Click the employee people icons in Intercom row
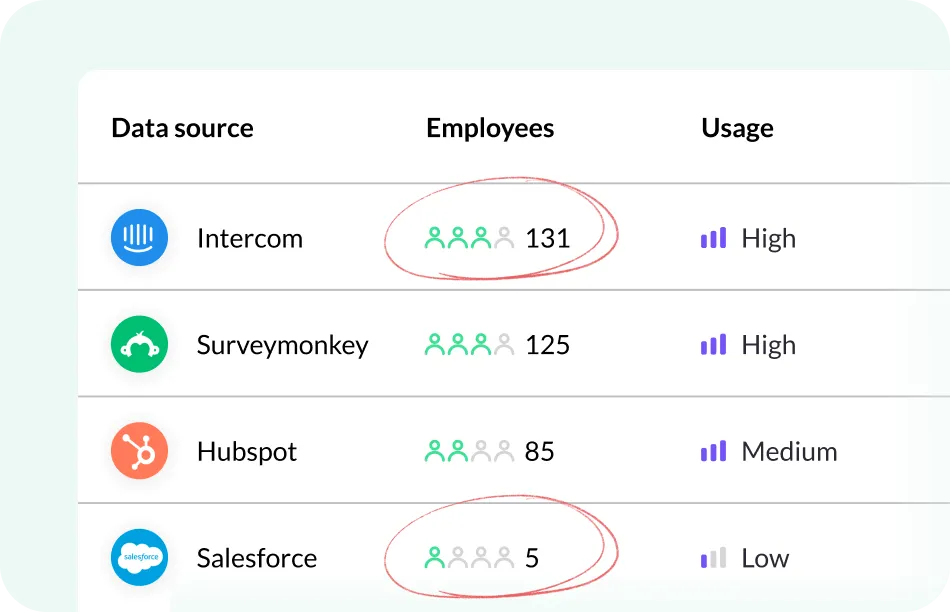 pyautogui.click(x=470, y=238)
